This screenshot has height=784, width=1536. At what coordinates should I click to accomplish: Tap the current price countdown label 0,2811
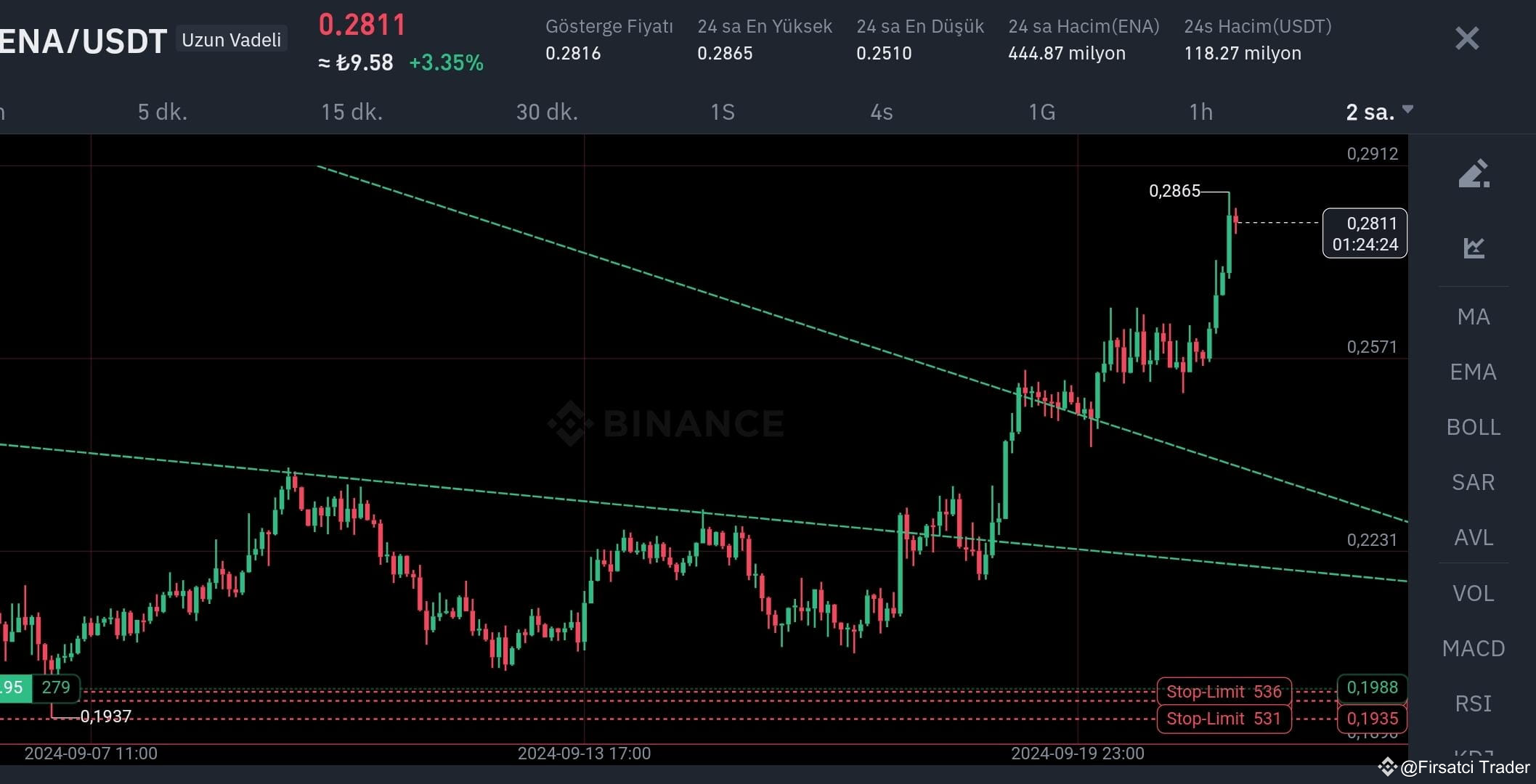[1365, 233]
